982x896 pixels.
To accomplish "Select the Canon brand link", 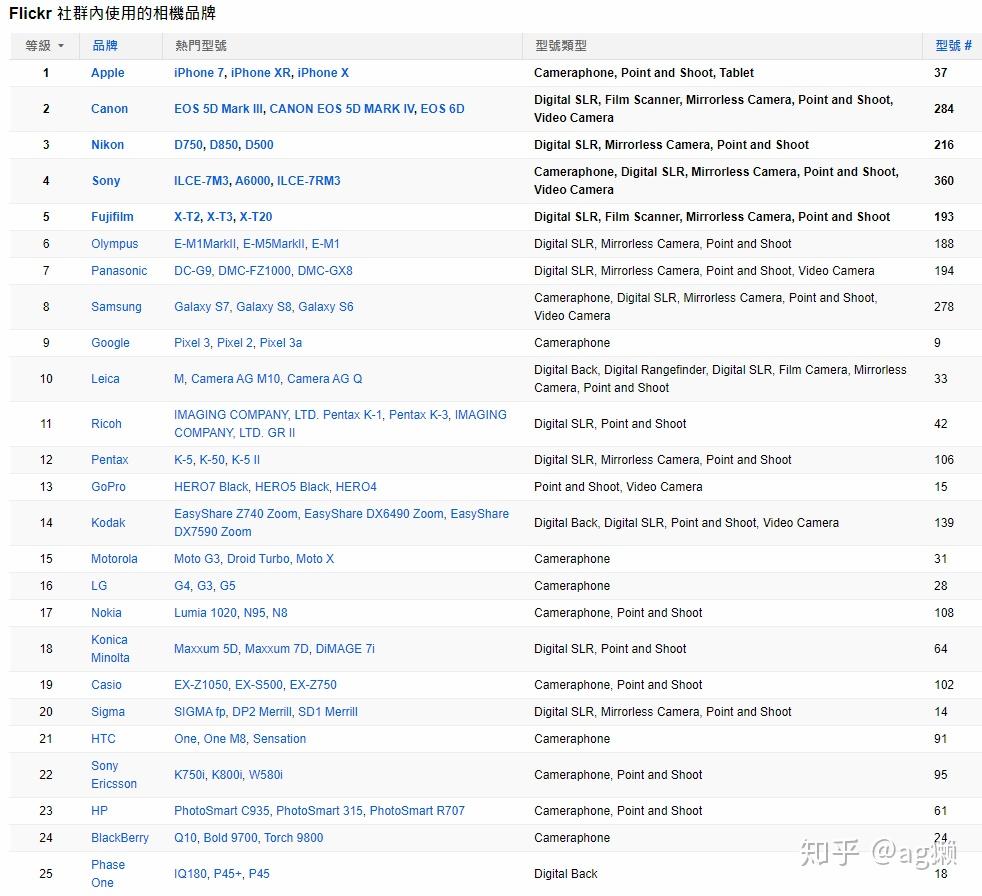I will (109, 109).
